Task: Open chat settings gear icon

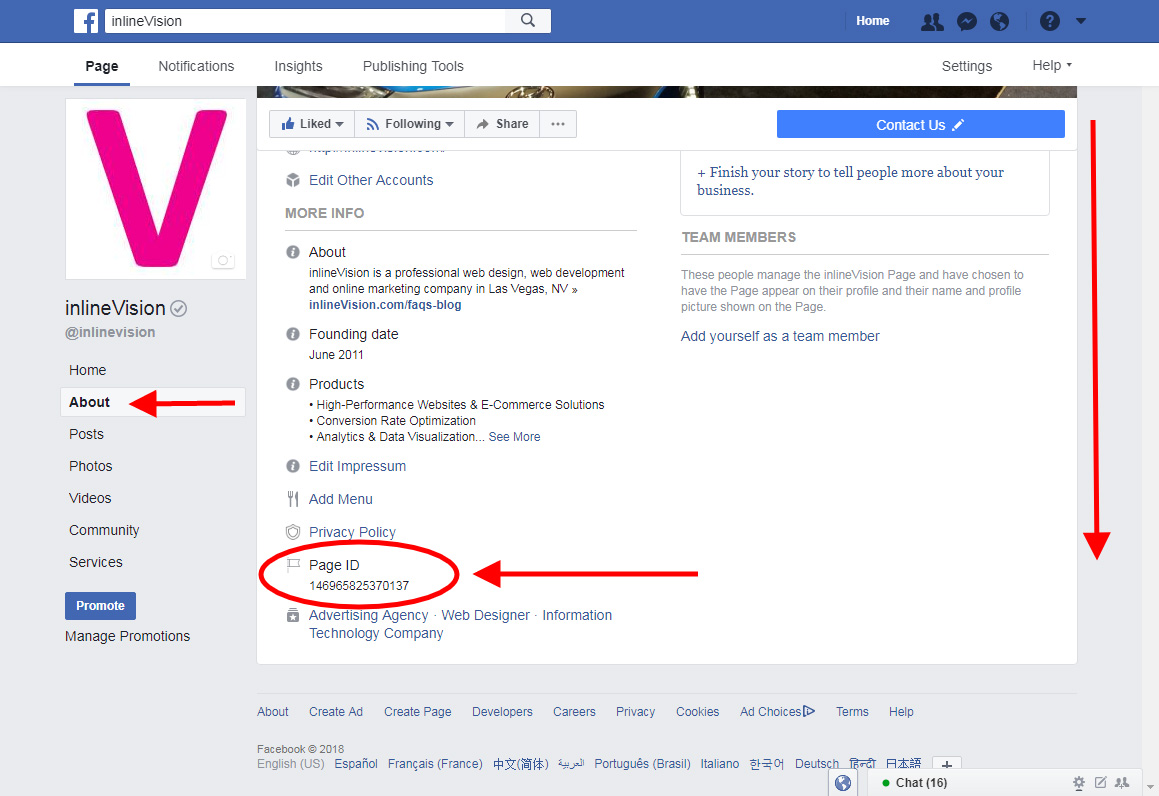Action: point(1079,783)
